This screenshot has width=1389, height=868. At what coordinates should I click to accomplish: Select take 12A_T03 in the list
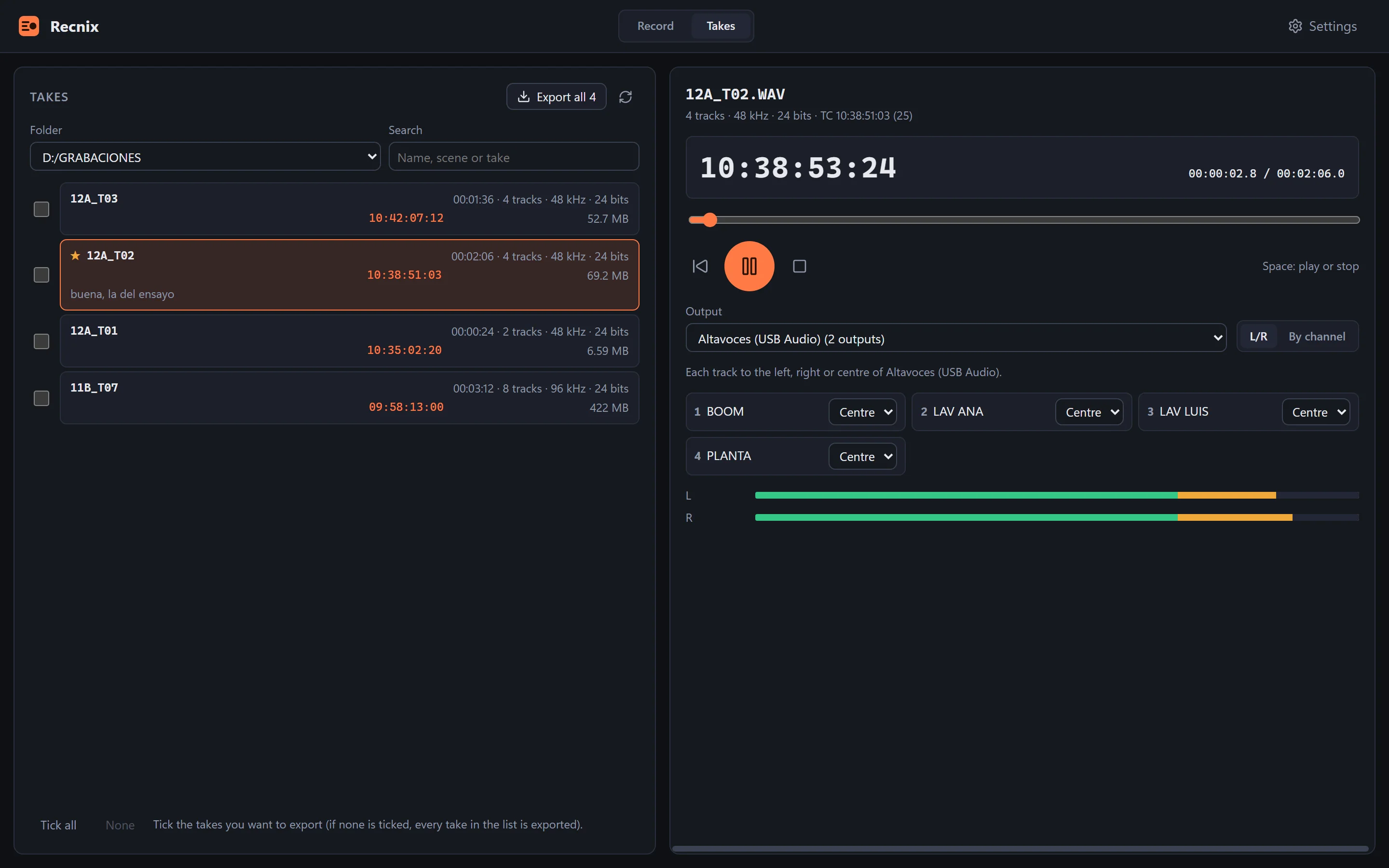[350, 209]
